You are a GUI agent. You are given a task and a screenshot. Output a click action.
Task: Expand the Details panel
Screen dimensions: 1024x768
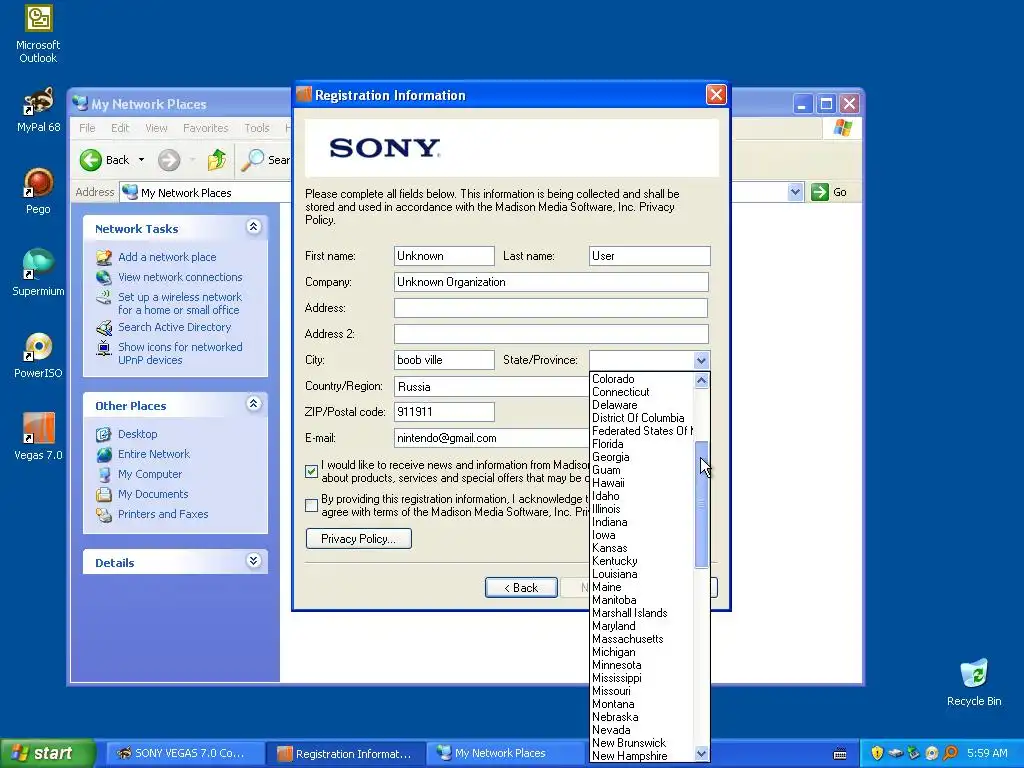coord(253,561)
